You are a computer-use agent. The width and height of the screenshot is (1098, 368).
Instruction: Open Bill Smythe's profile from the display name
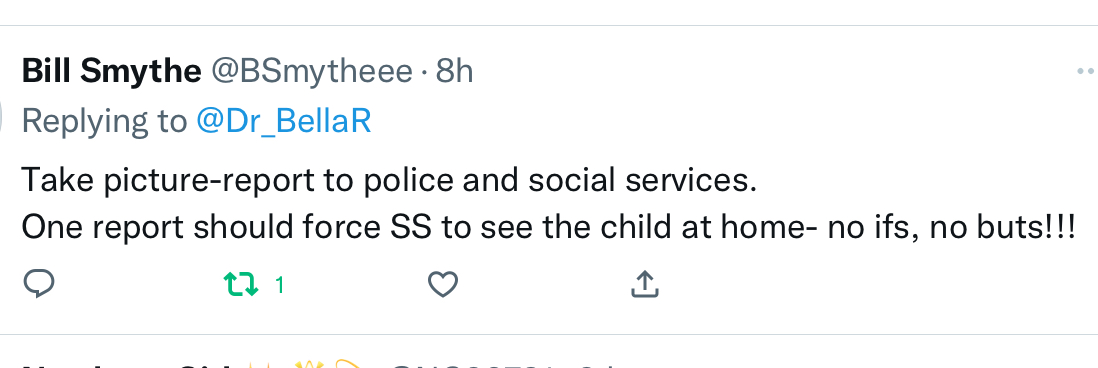click(x=112, y=71)
